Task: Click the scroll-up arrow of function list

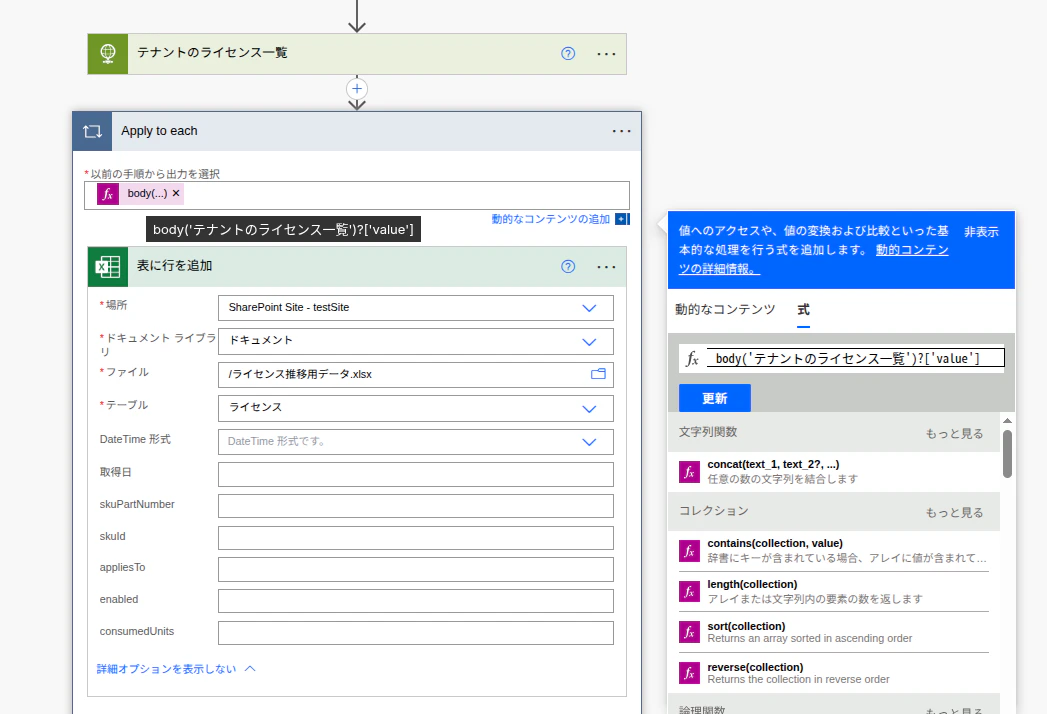Action: (1007, 421)
